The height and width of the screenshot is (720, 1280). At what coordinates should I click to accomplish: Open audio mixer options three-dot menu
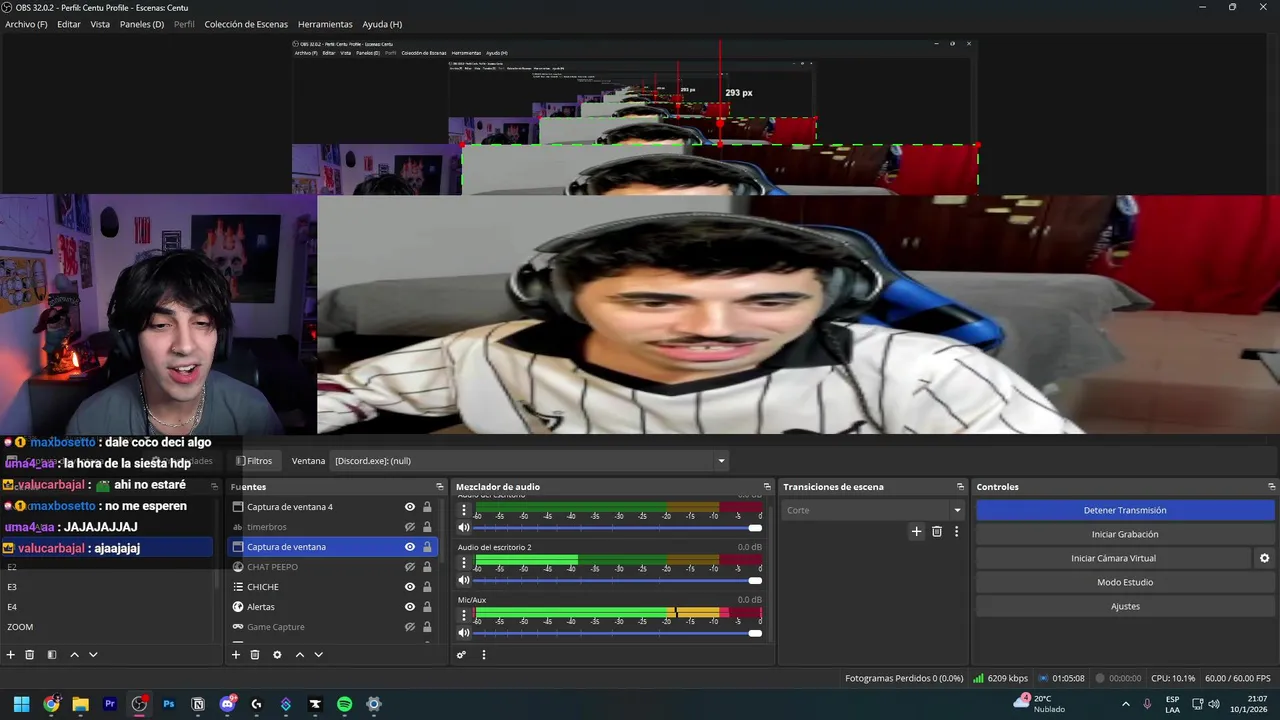[484, 655]
